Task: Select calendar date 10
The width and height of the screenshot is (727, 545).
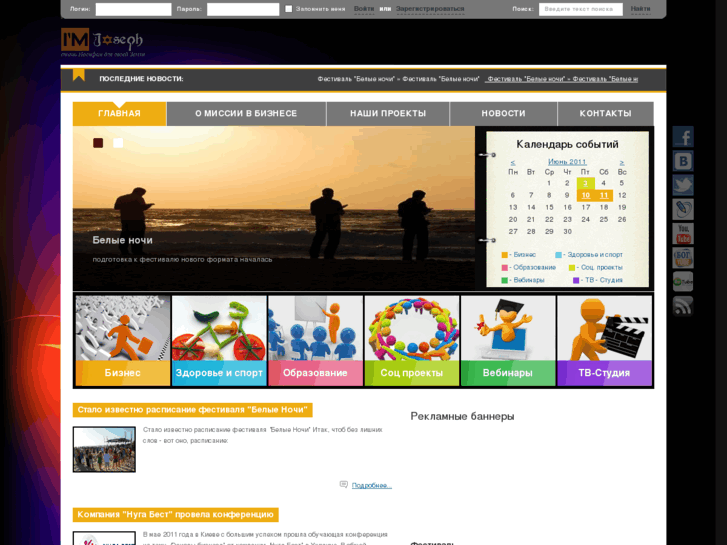Action: coord(586,195)
